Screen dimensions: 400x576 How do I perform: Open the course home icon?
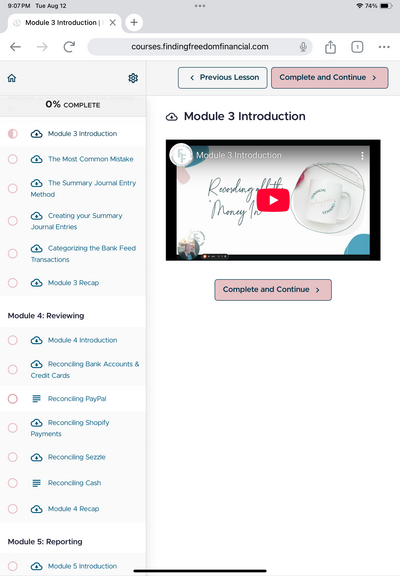(x=12, y=78)
